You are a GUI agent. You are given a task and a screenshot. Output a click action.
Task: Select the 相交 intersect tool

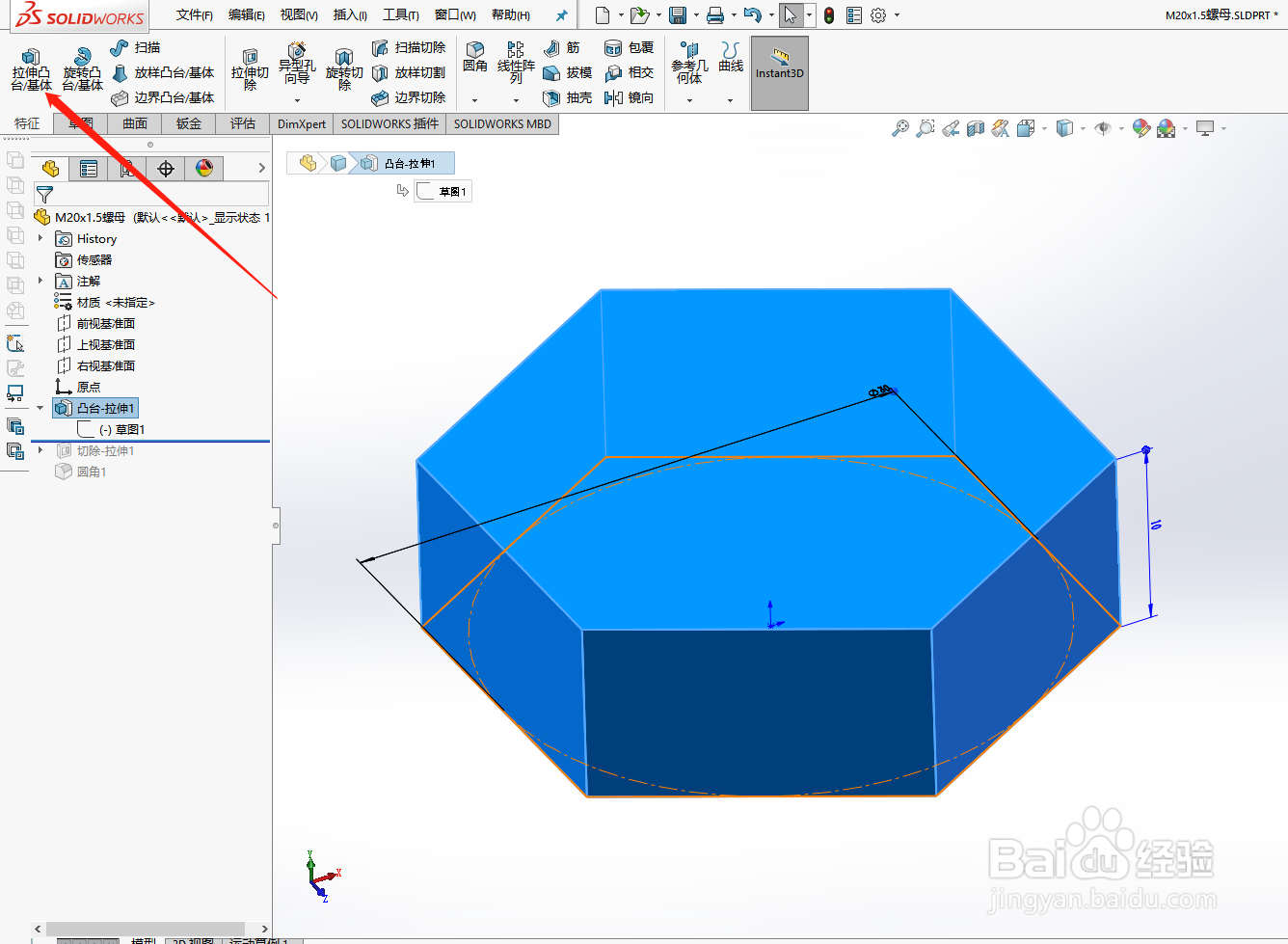point(629,72)
